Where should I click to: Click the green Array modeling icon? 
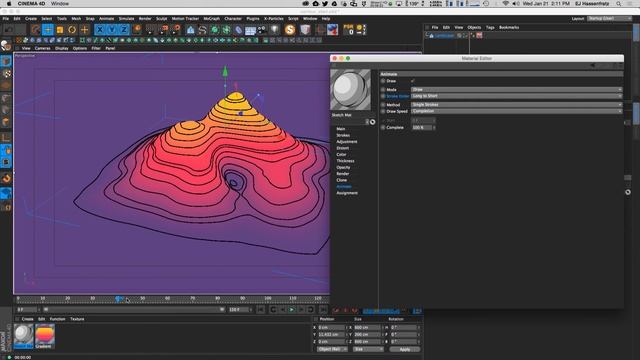tap(226, 29)
